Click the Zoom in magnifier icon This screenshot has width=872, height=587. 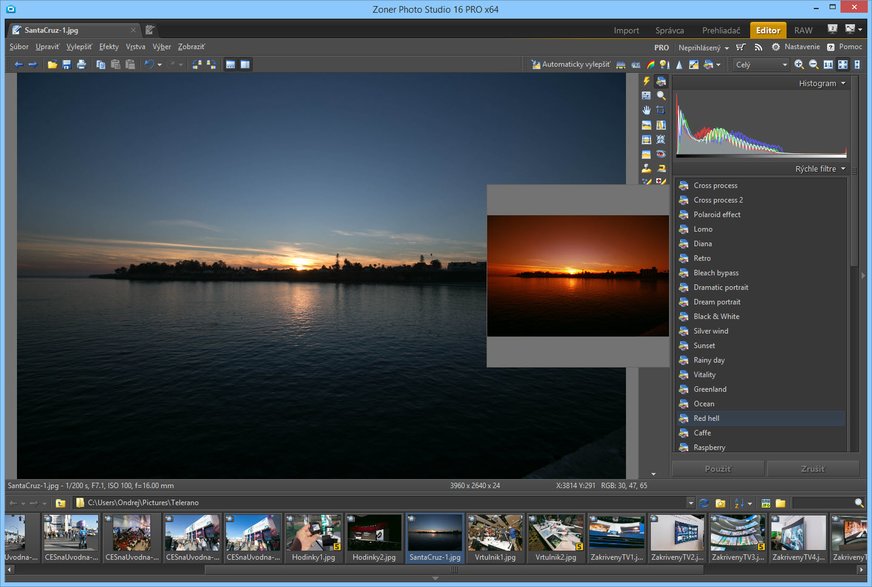click(798, 65)
